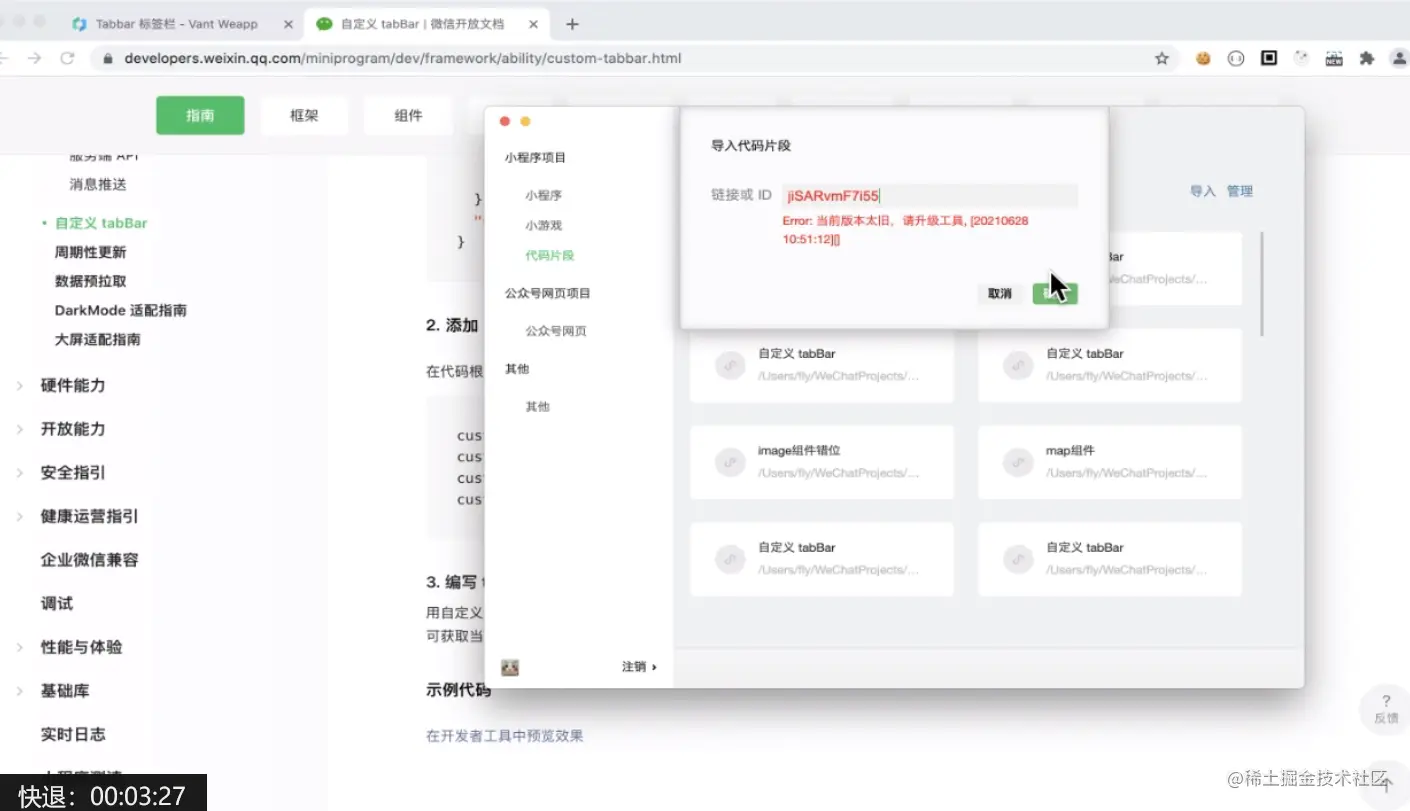Go forward in Chrome navigation
Image resolution: width=1410 pixels, height=811 pixels.
click(34, 58)
